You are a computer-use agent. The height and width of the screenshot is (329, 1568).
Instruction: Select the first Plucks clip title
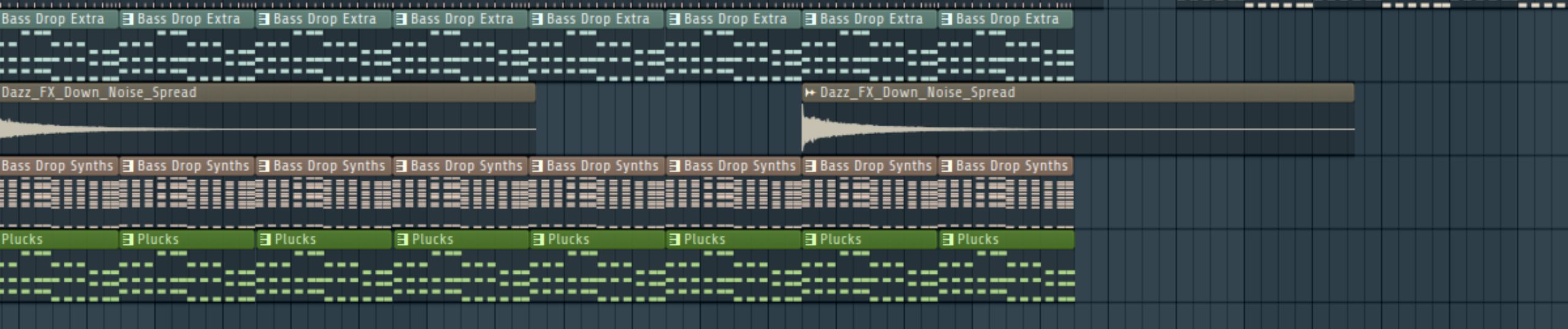pos(22,240)
